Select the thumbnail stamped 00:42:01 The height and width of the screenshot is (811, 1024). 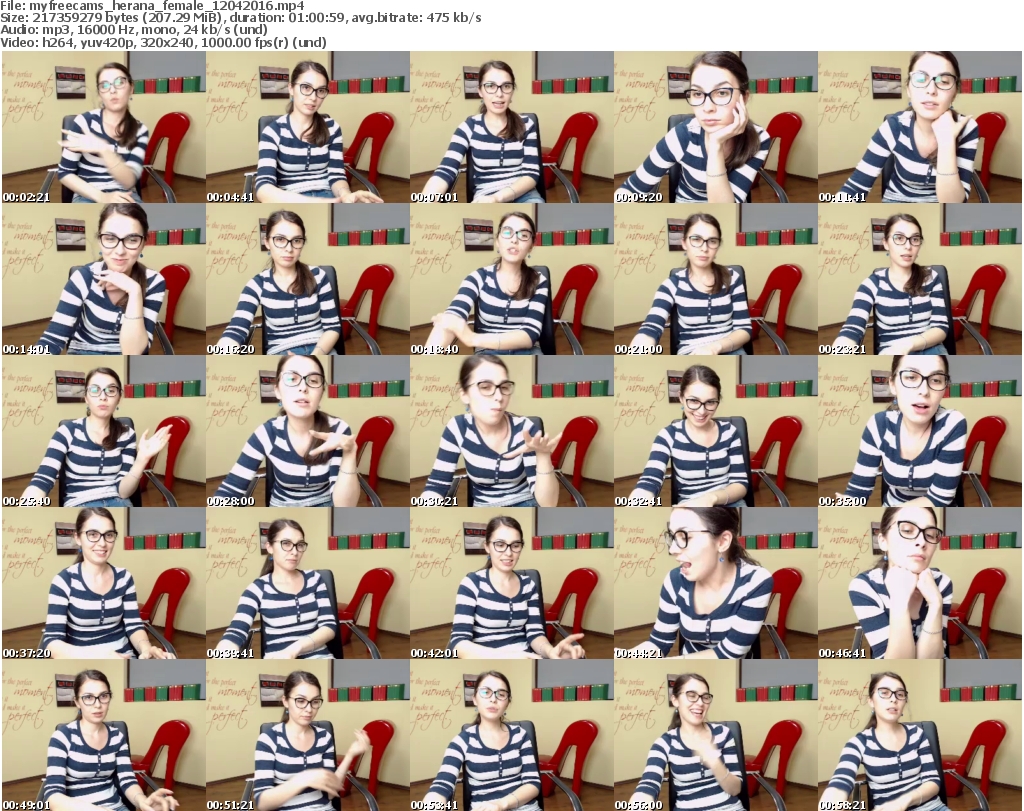click(x=511, y=583)
